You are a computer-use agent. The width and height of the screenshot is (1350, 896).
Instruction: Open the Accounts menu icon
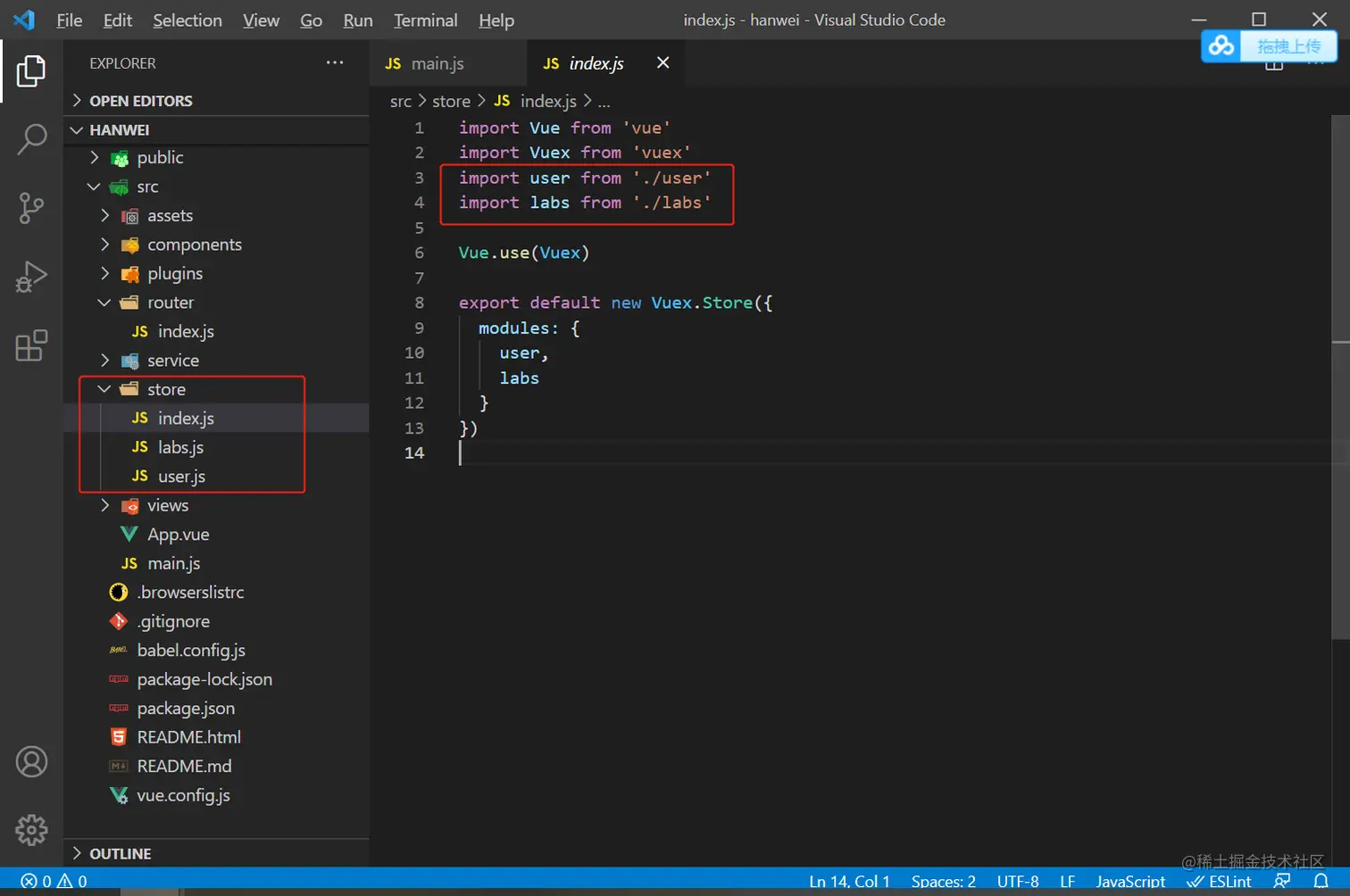pyautogui.click(x=31, y=762)
